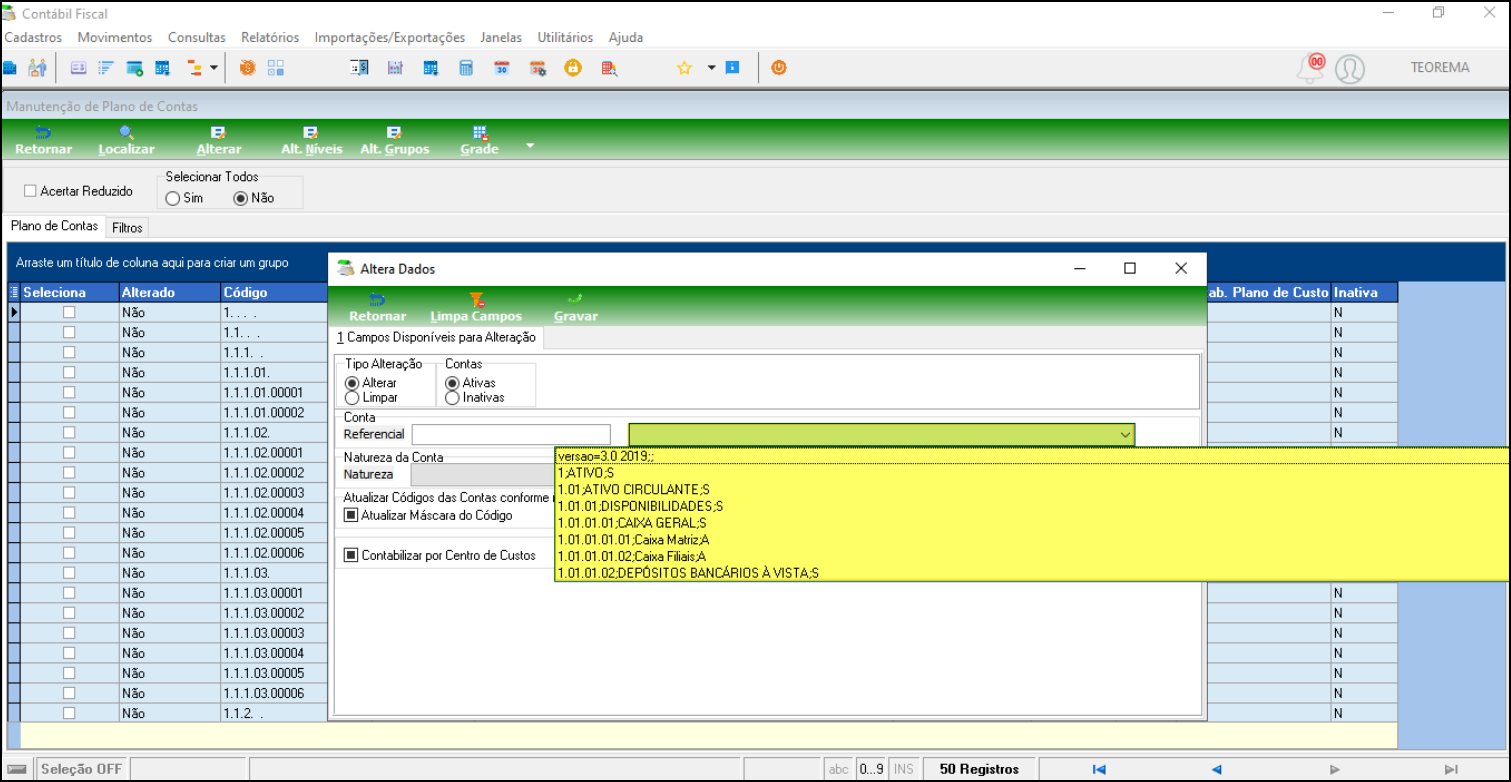Click the red grid with magnifier icon

(x=609, y=68)
